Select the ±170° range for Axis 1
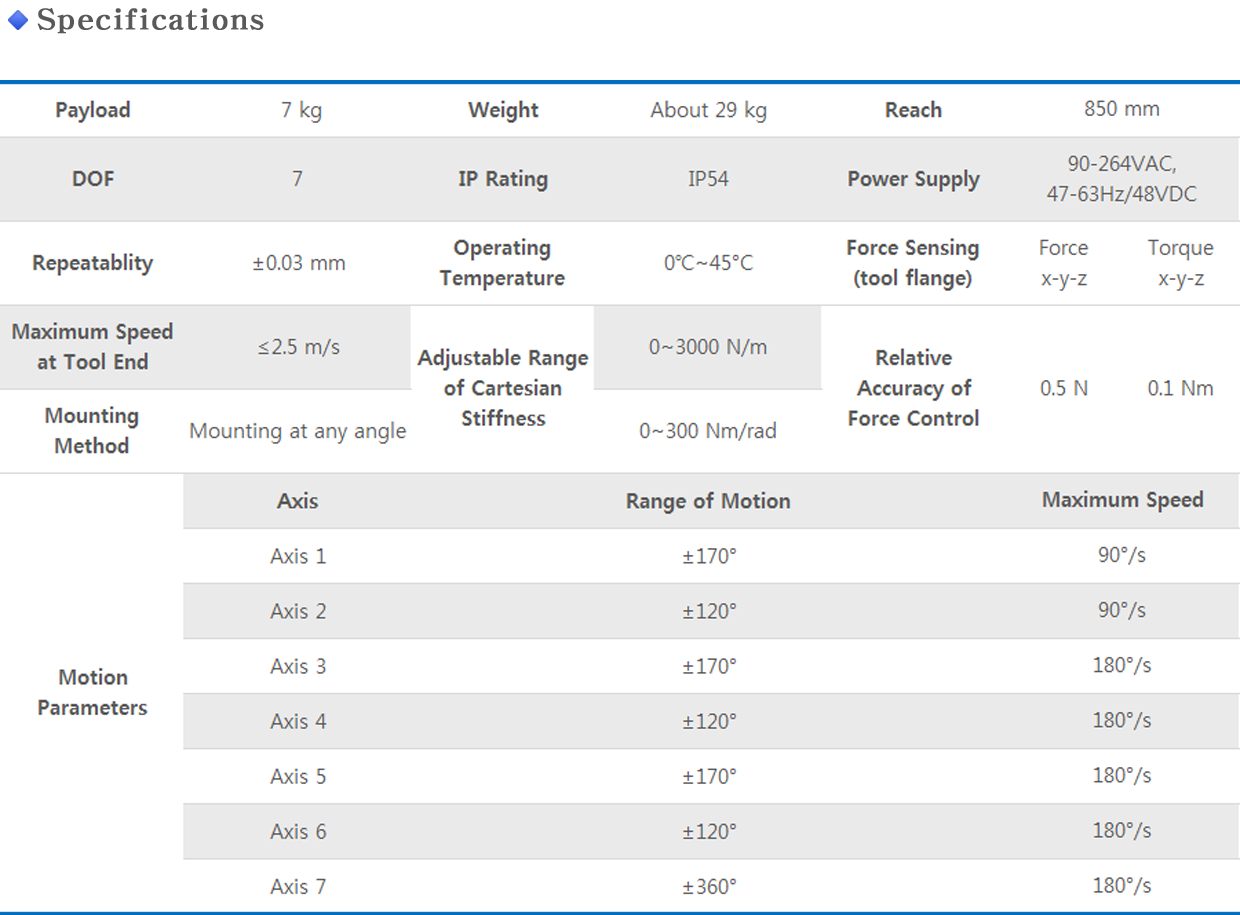Image resolution: width=1240 pixels, height=915 pixels. (x=709, y=556)
